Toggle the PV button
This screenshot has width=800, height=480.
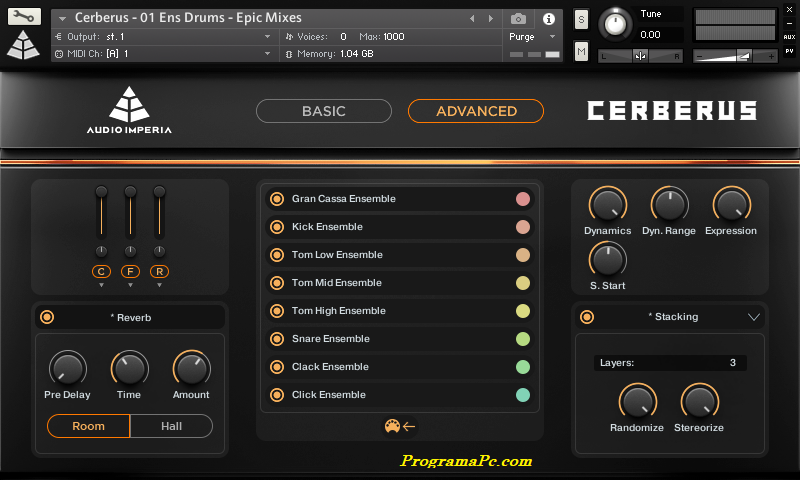(789, 51)
